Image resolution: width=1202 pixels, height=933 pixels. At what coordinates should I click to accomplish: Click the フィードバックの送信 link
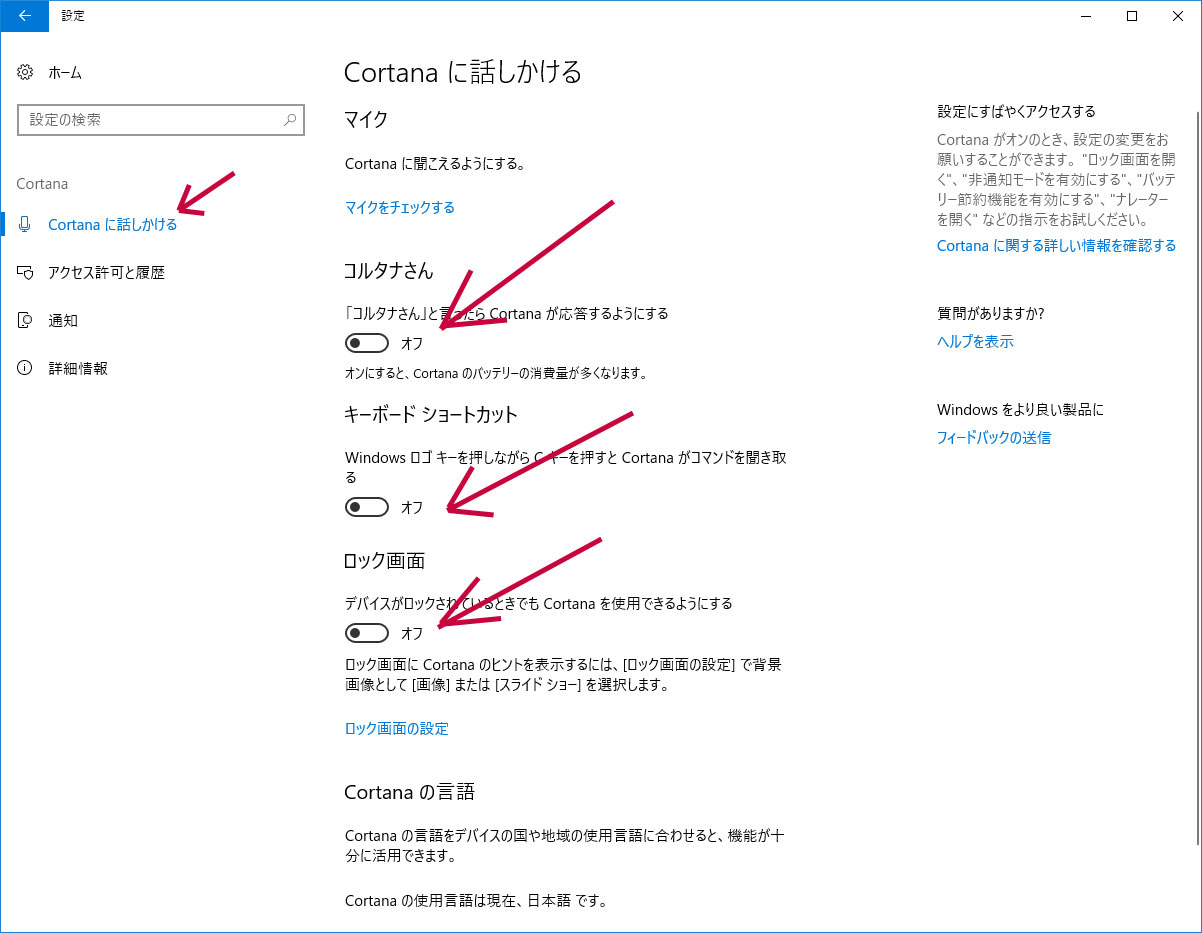[994, 437]
